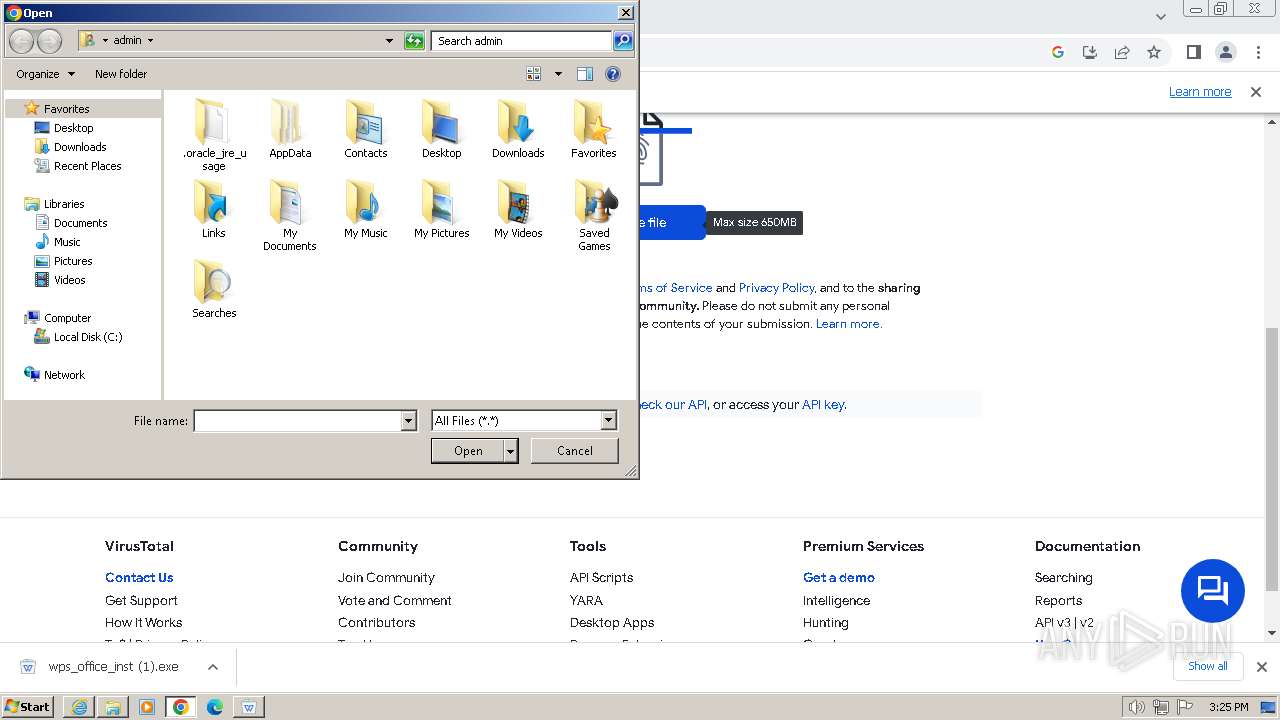Viewport: 1280px width, 720px height.
Task: Select Pictures library in navigation pane
Action: point(73,261)
